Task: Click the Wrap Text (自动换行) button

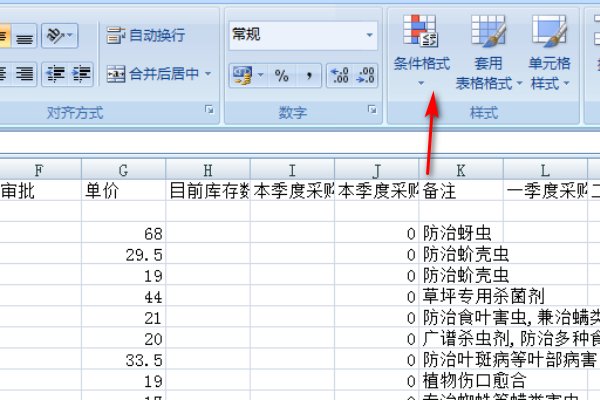Action: click(145, 36)
